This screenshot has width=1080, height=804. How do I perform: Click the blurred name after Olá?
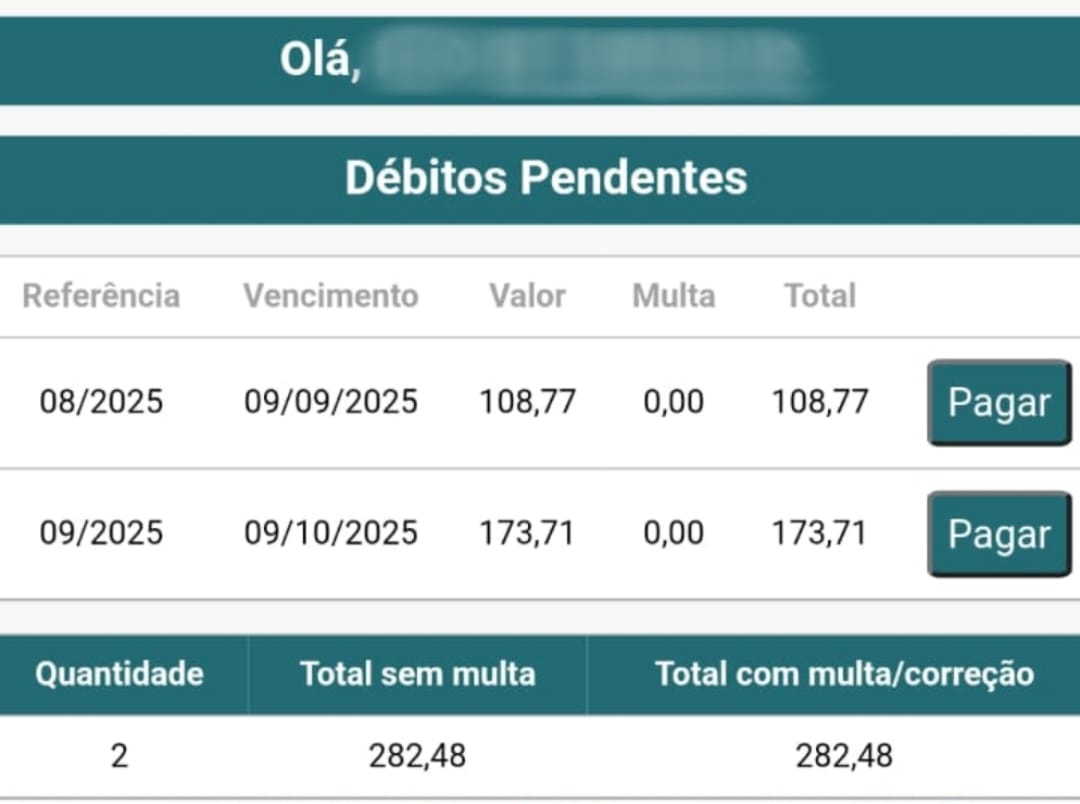tap(590, 62)
